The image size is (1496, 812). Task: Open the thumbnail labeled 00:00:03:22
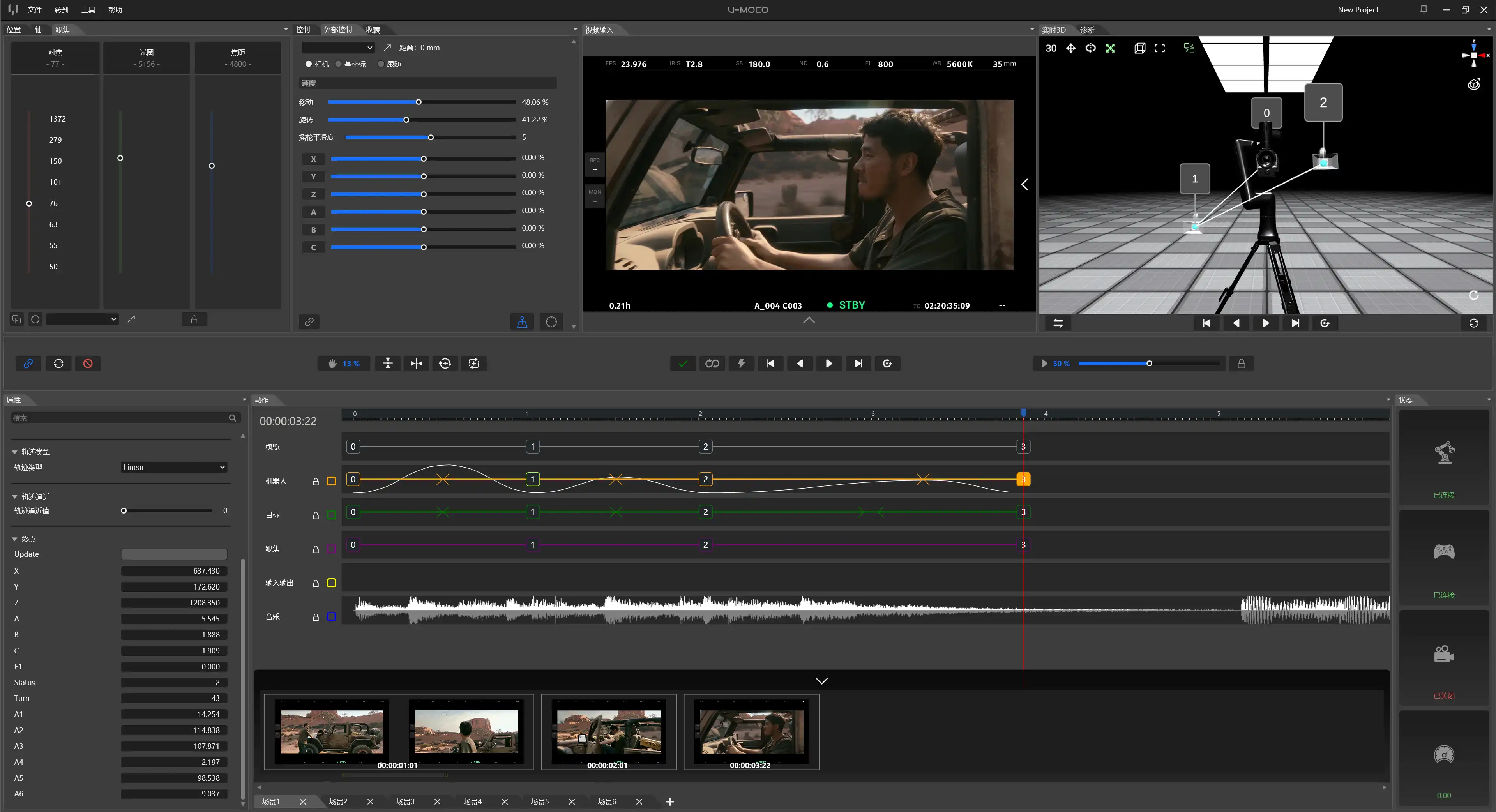[751, 733]
